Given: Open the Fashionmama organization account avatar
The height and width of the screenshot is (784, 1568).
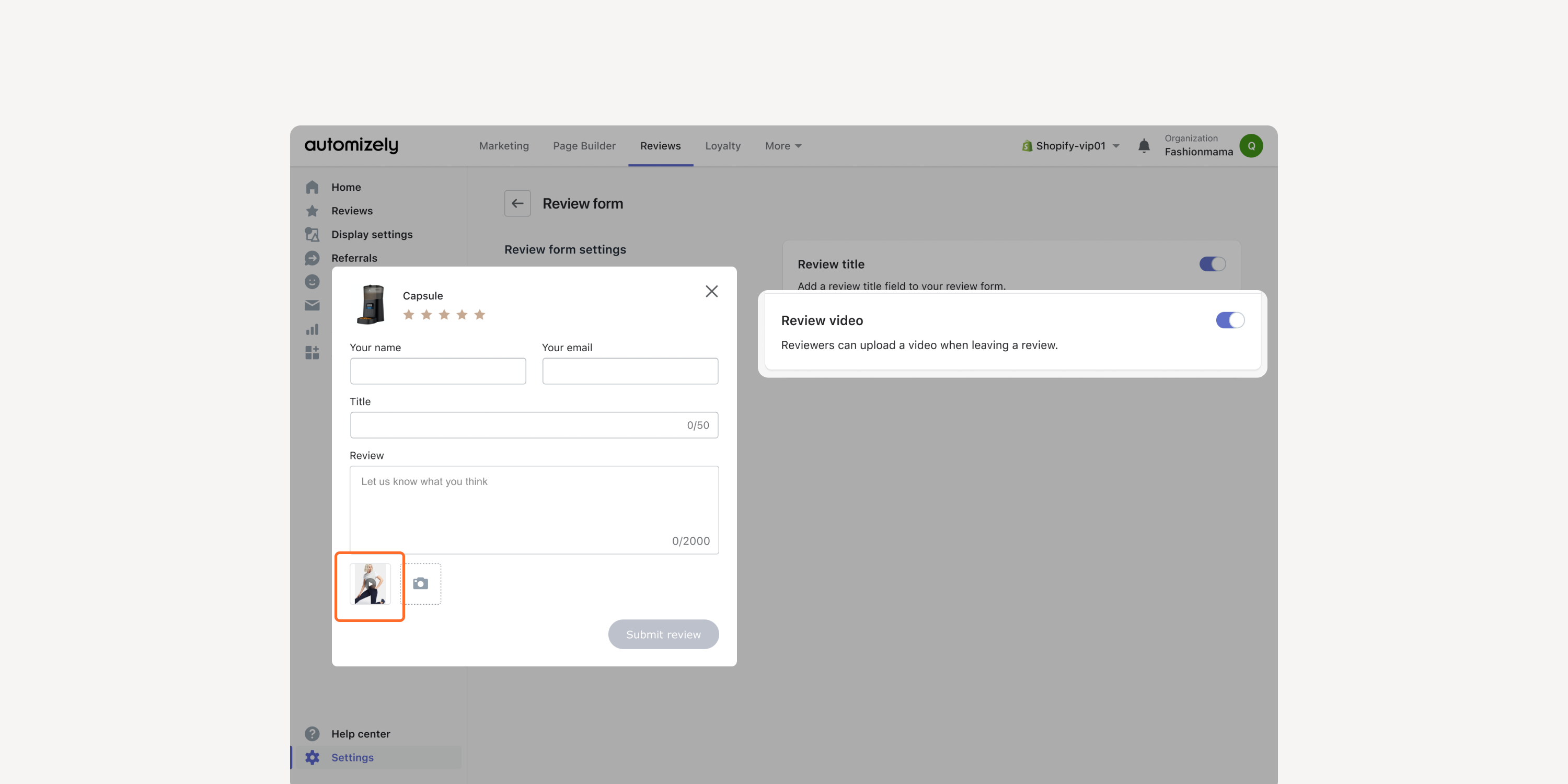Looking at the screenshot, I should (x=1251, y=146).
